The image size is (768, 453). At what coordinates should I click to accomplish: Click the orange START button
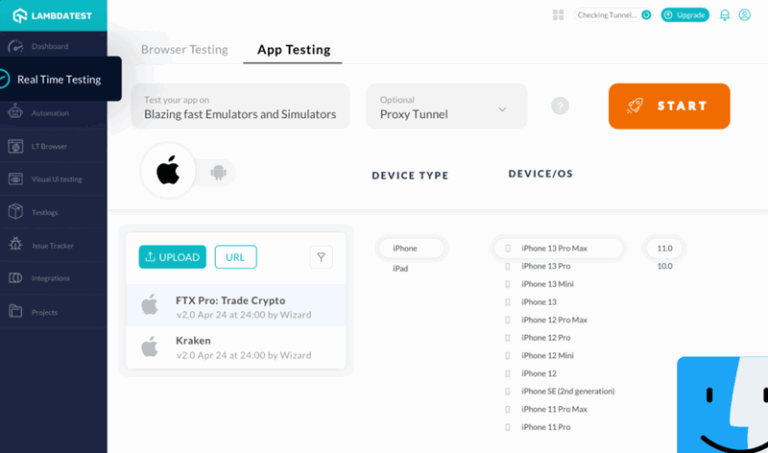[x=669, y=106]
